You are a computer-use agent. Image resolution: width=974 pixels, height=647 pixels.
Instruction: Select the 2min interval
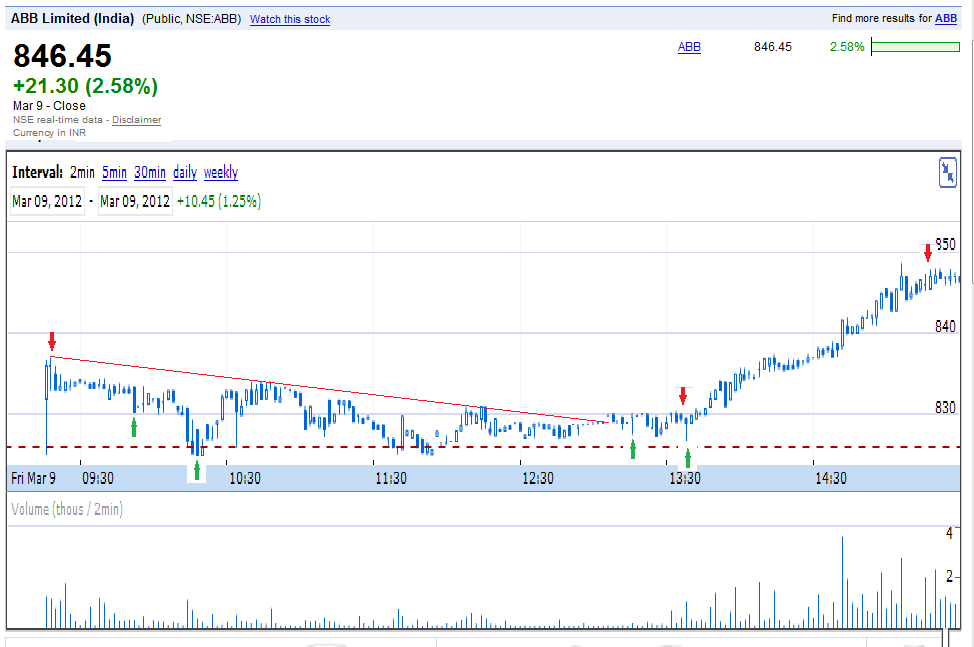pos(82,172)
